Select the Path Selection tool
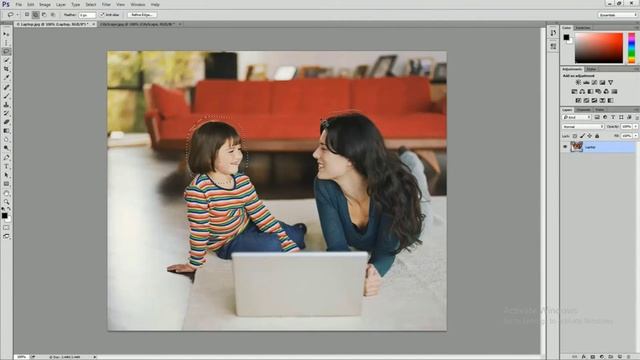Image resolution: width=640 pixels, height=360 pixels. [6, 175]
